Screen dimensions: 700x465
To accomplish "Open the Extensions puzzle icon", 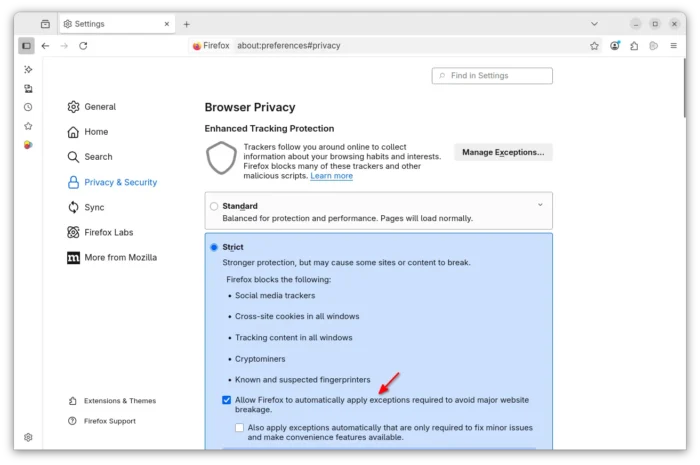I will point(634,46).
